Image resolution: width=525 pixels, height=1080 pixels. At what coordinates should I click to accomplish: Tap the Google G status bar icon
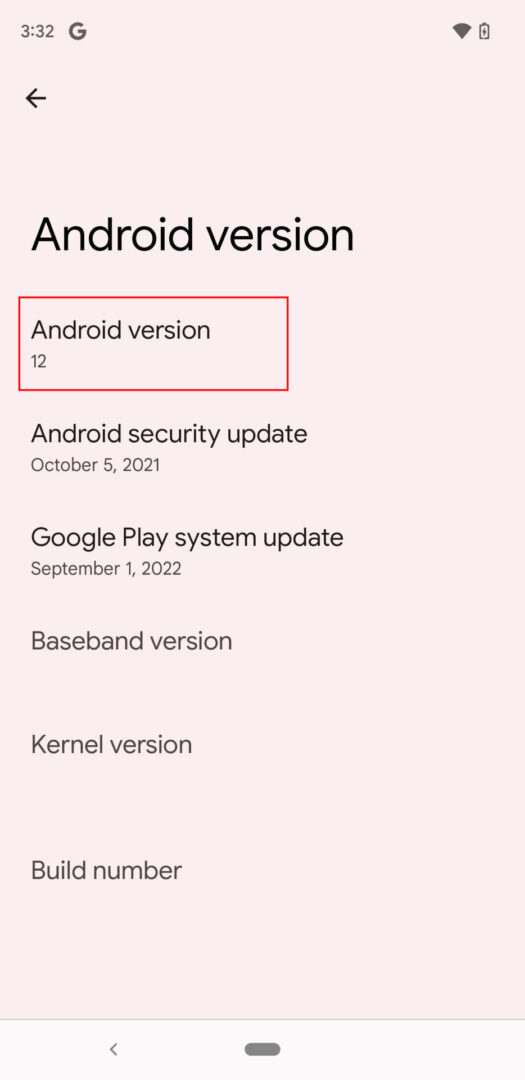[x=77, y=31]
